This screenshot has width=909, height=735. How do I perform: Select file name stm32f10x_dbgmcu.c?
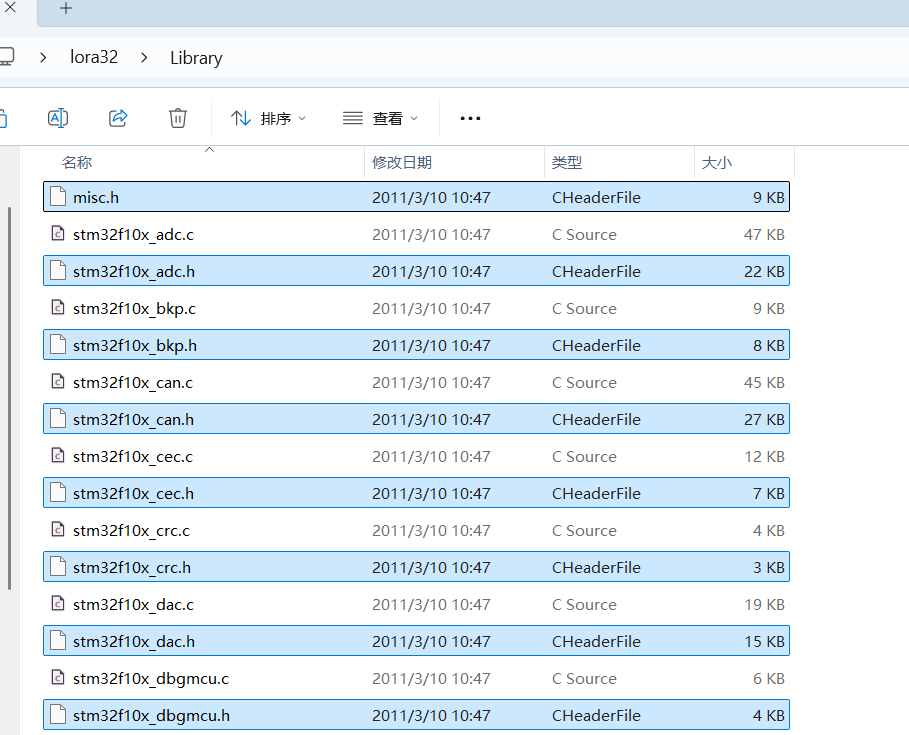click(151, 679)
